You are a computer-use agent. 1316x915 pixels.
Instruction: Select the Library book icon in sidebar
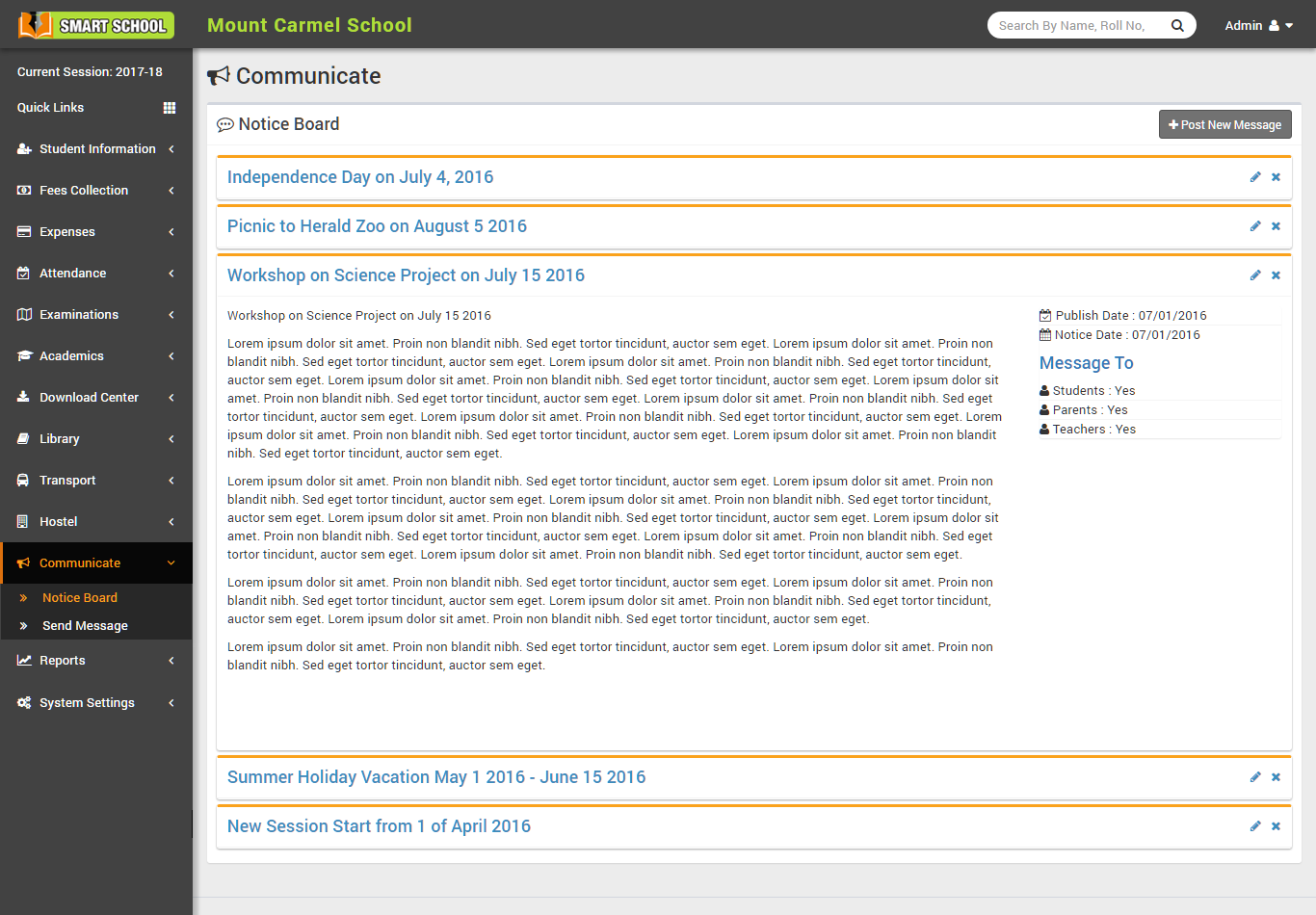click(x=21, y=438)
